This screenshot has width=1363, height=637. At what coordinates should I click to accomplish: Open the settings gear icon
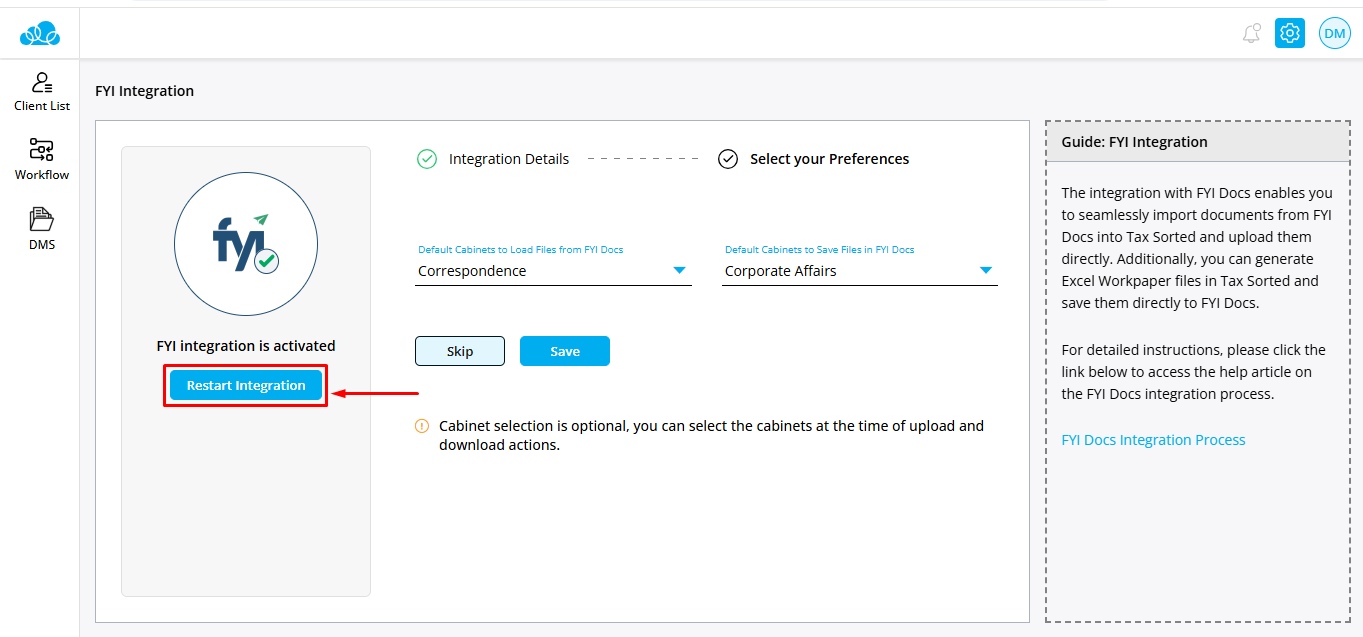(1290, 33)
